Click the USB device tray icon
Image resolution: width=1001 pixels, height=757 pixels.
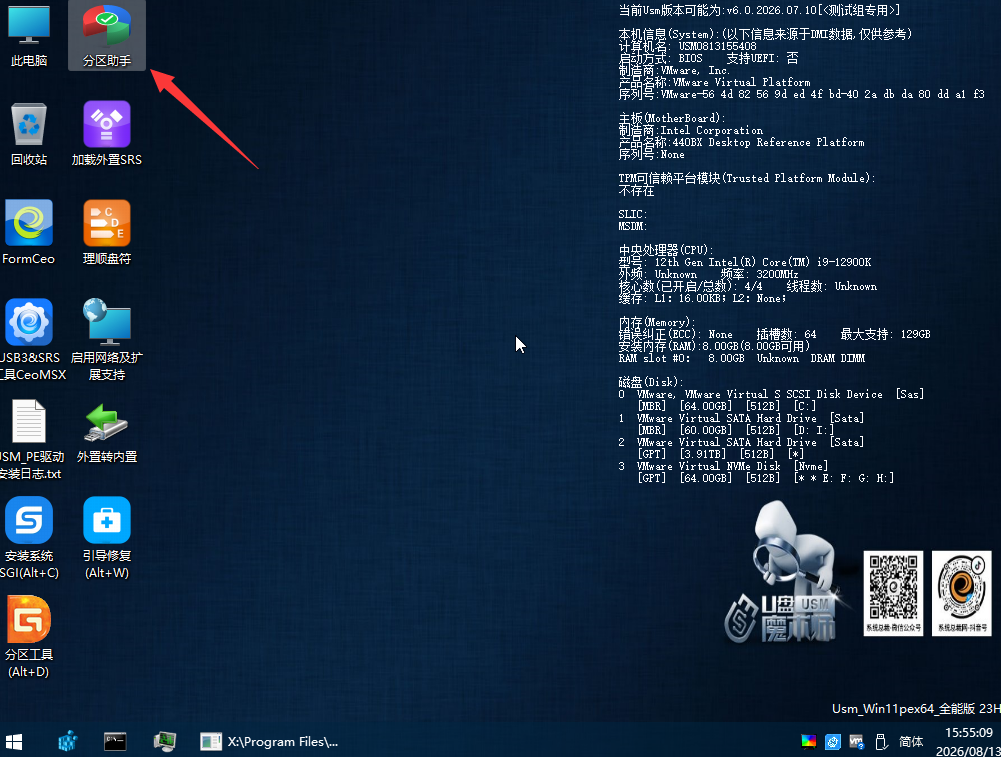click(x=881, y=742)
